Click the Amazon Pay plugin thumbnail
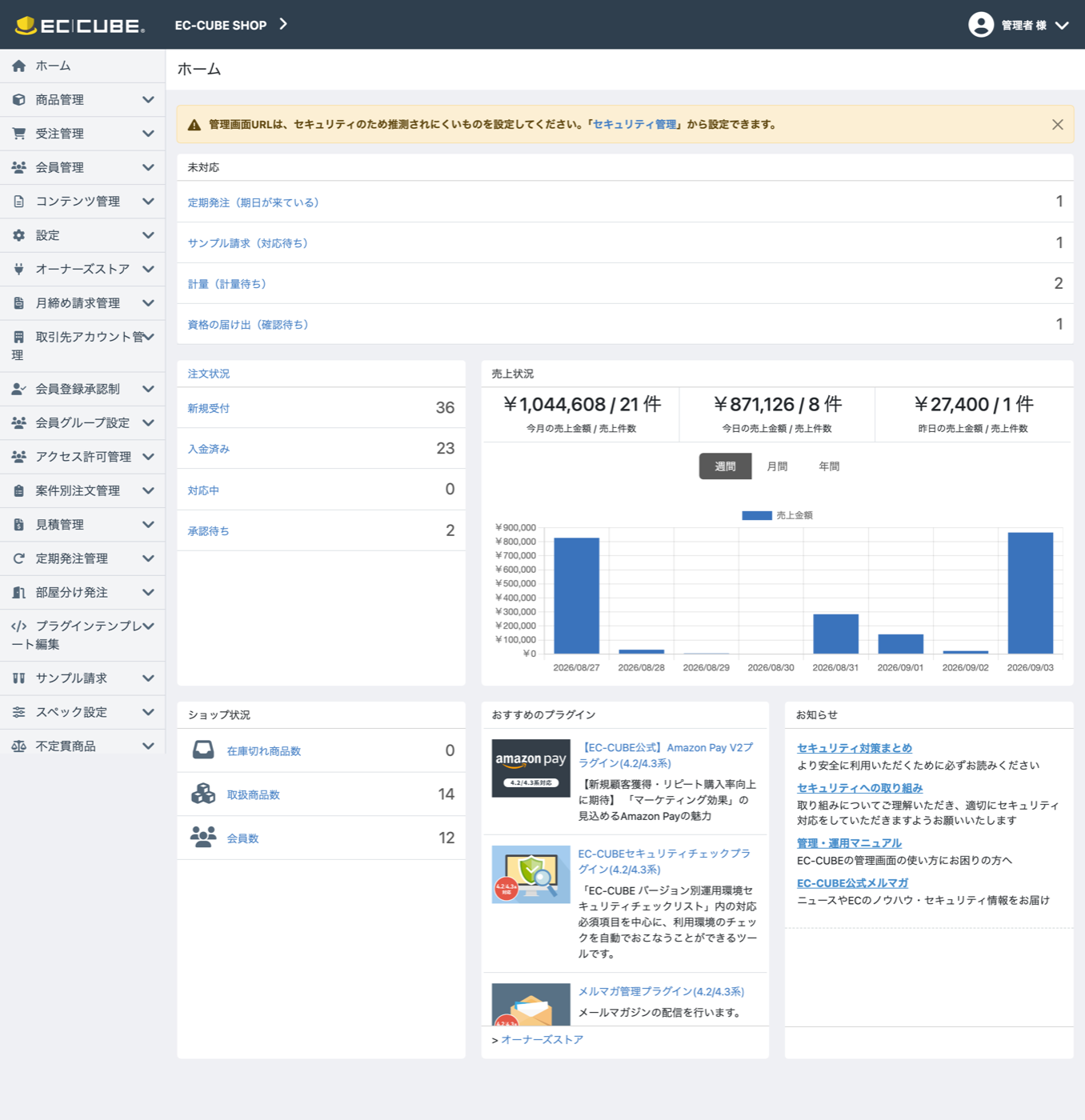The height and width of the screenshot is (1120, 1085). tap(530, 768)
